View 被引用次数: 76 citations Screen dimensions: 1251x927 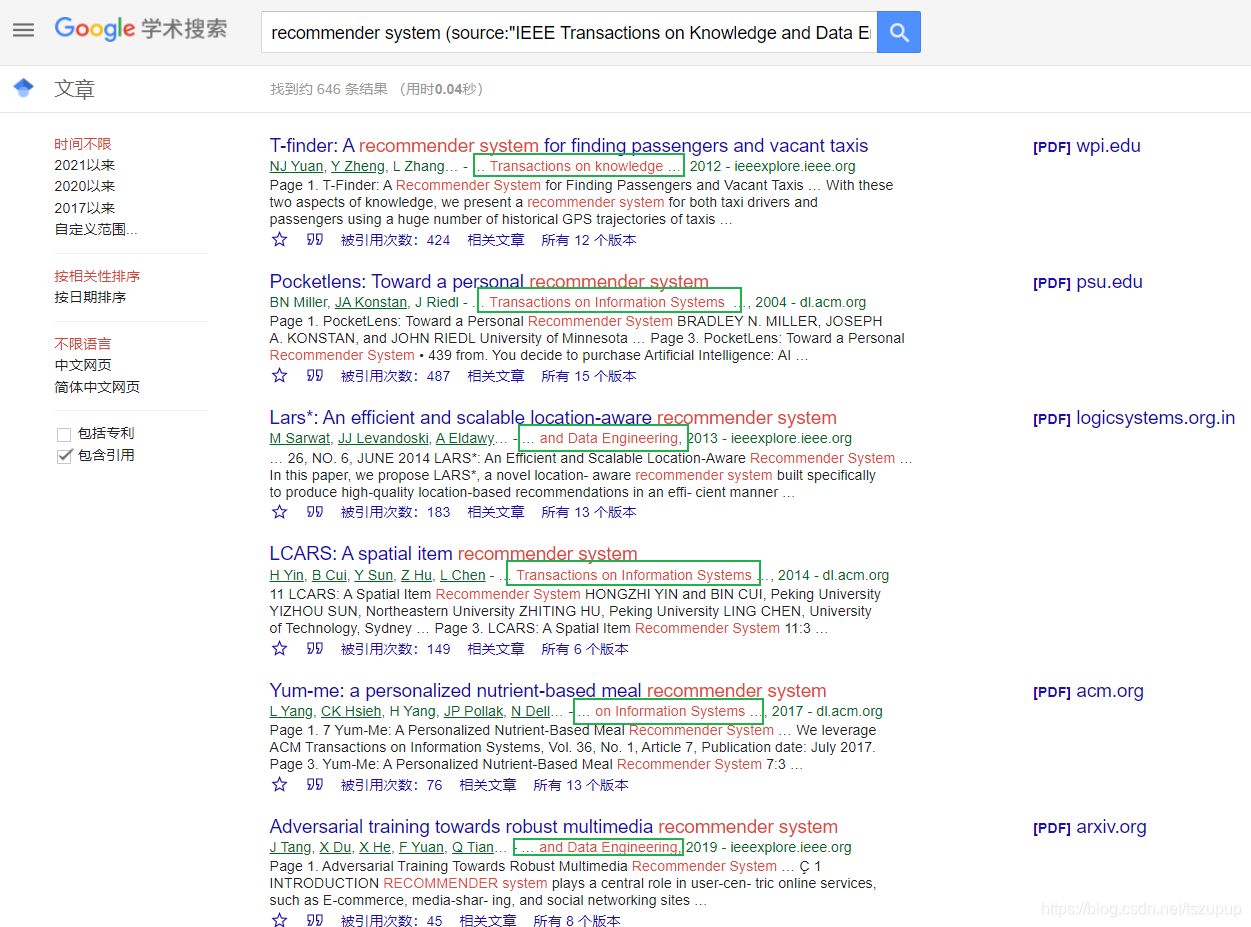[x=391, y=785]
